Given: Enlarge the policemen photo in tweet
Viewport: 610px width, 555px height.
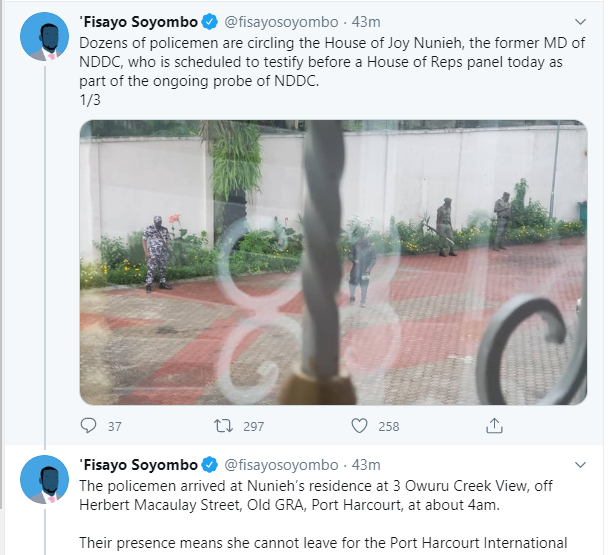Looking at the screenshot, I should [333, 262].
